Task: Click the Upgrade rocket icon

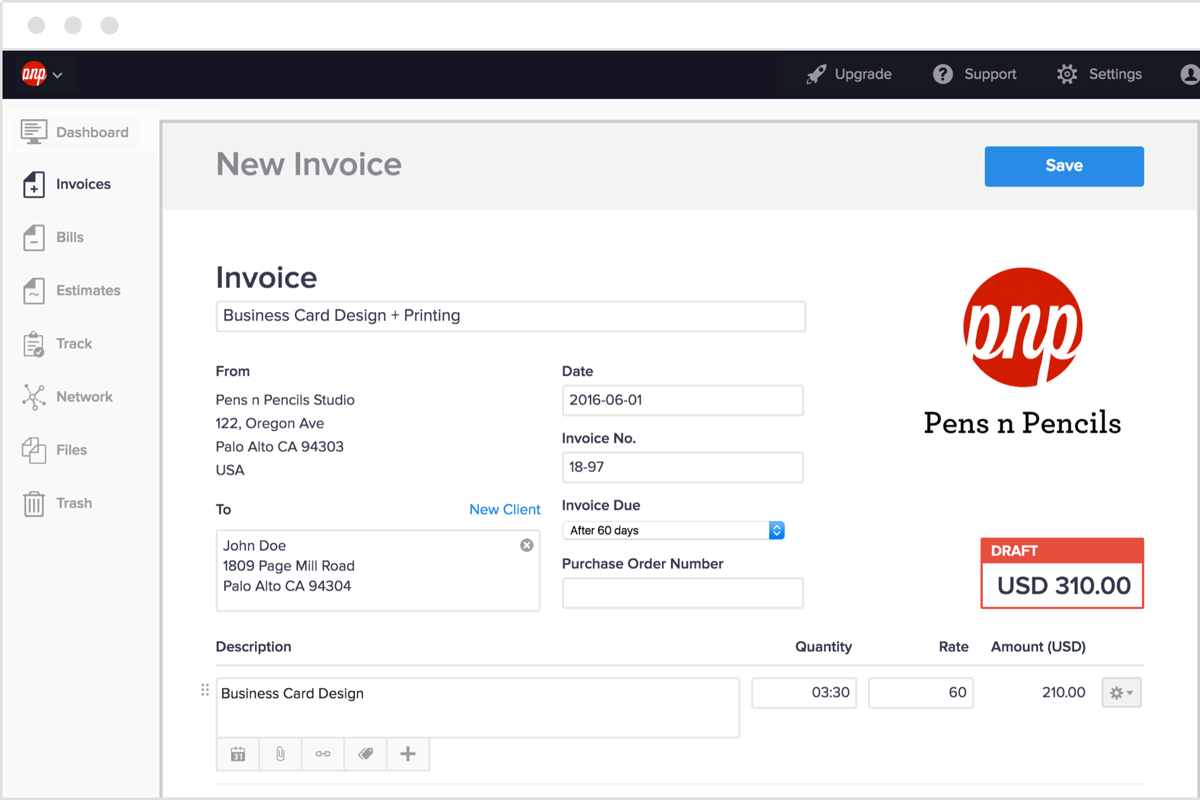Action: (816, 74)
